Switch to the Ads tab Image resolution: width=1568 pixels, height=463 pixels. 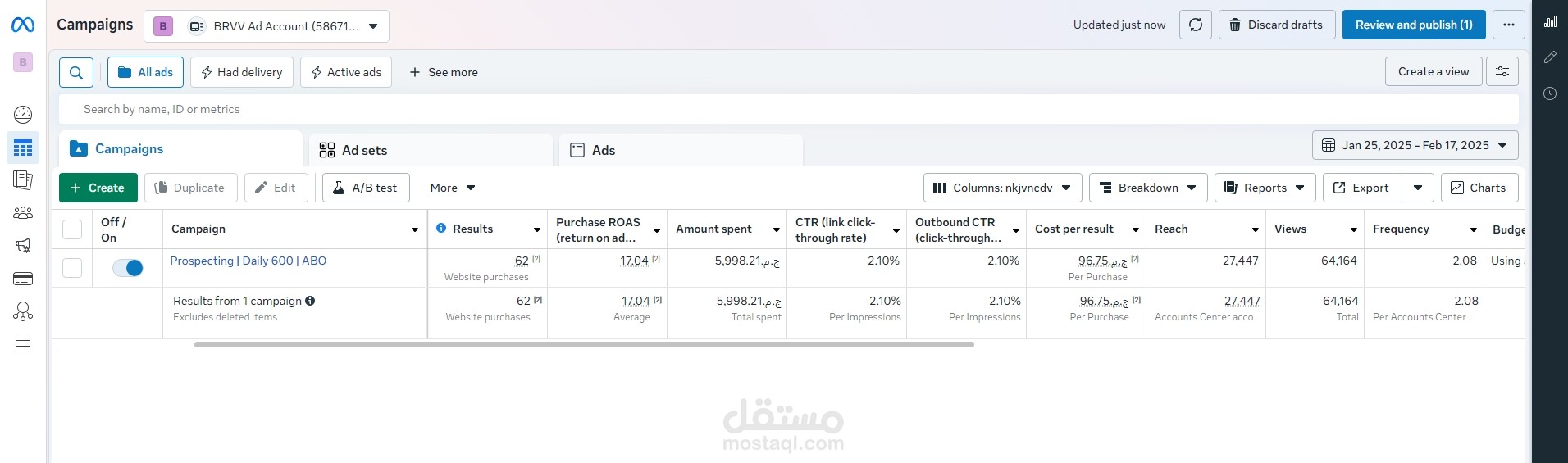pyautogui.click(x=681, y=150)
